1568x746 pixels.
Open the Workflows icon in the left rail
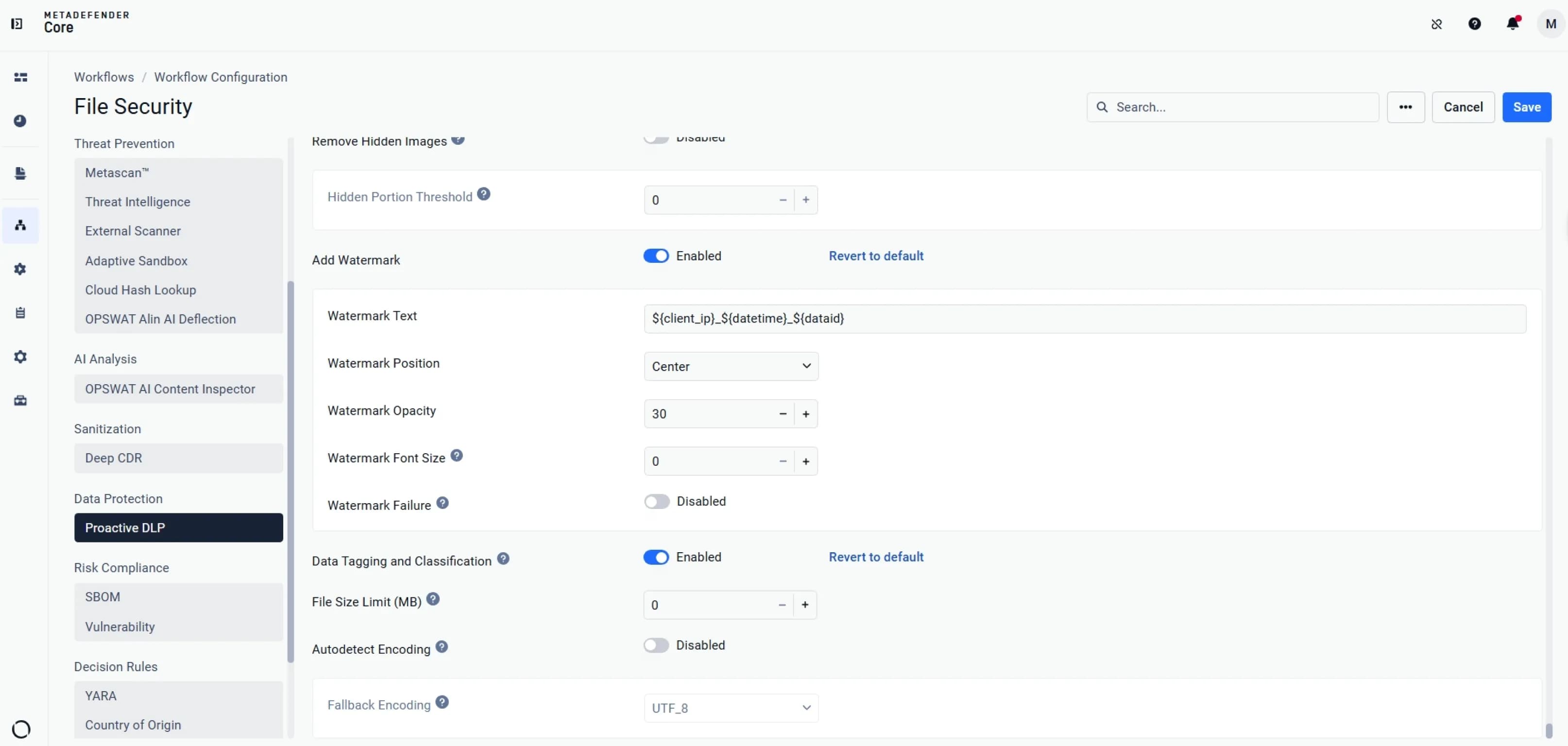pyautogui.click(x=20, y=225)
